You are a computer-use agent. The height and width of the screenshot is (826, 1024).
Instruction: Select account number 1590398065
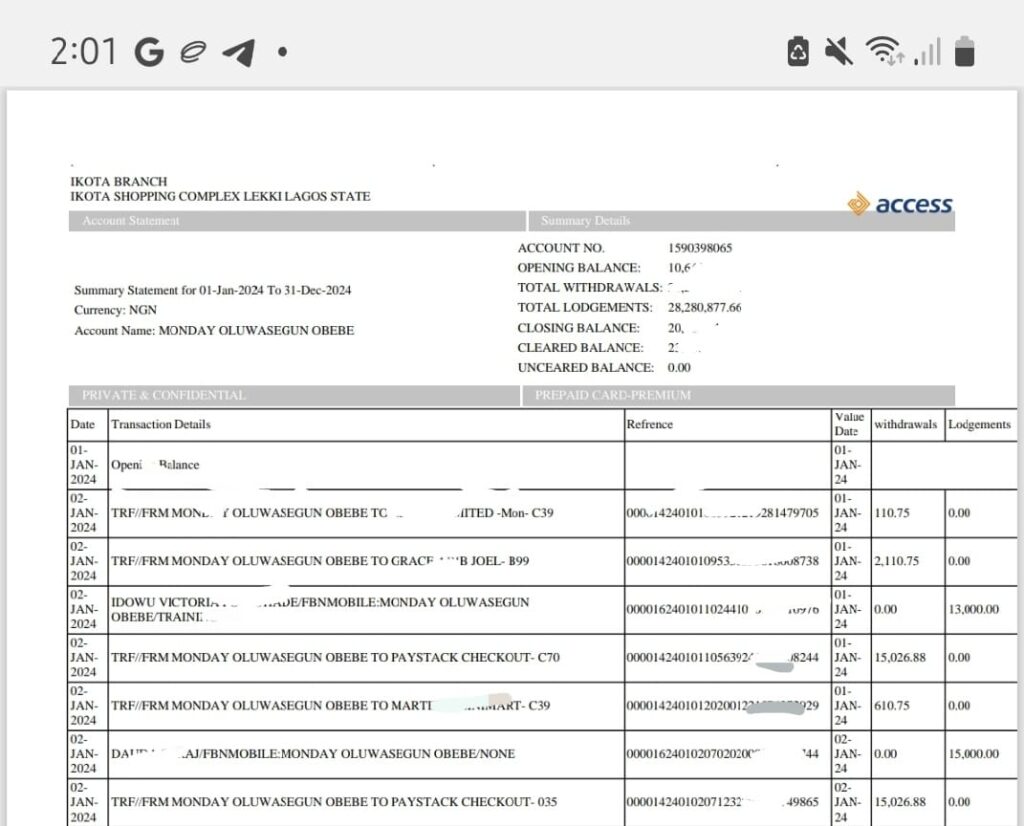700,248
